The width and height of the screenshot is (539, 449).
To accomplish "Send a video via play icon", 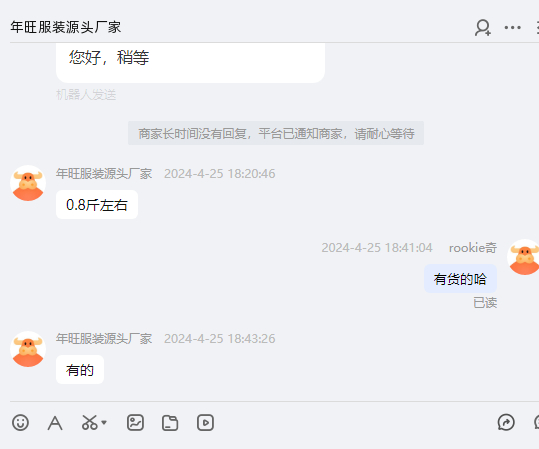I will [205, 423].
